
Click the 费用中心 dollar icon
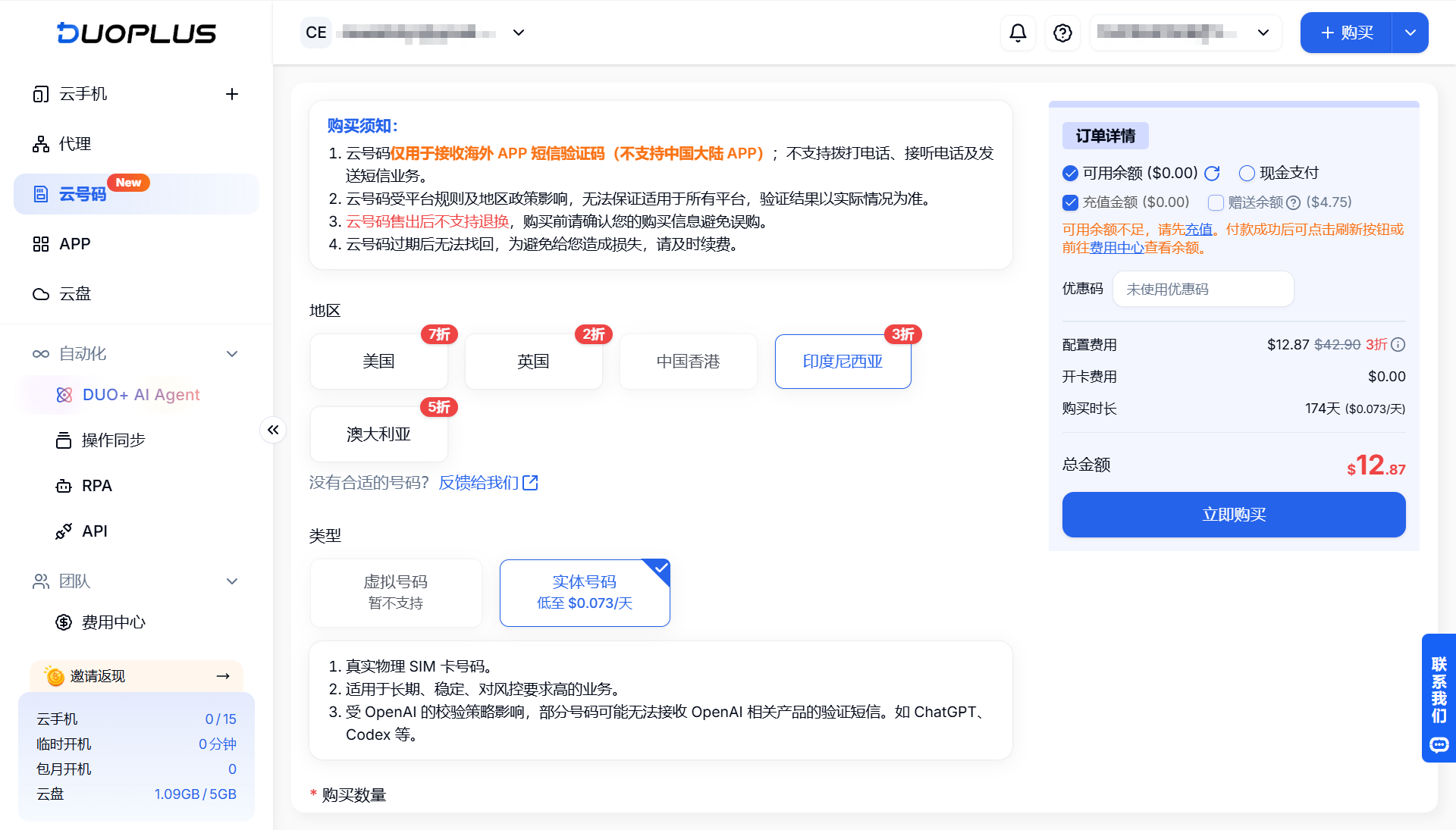(64, 622)
